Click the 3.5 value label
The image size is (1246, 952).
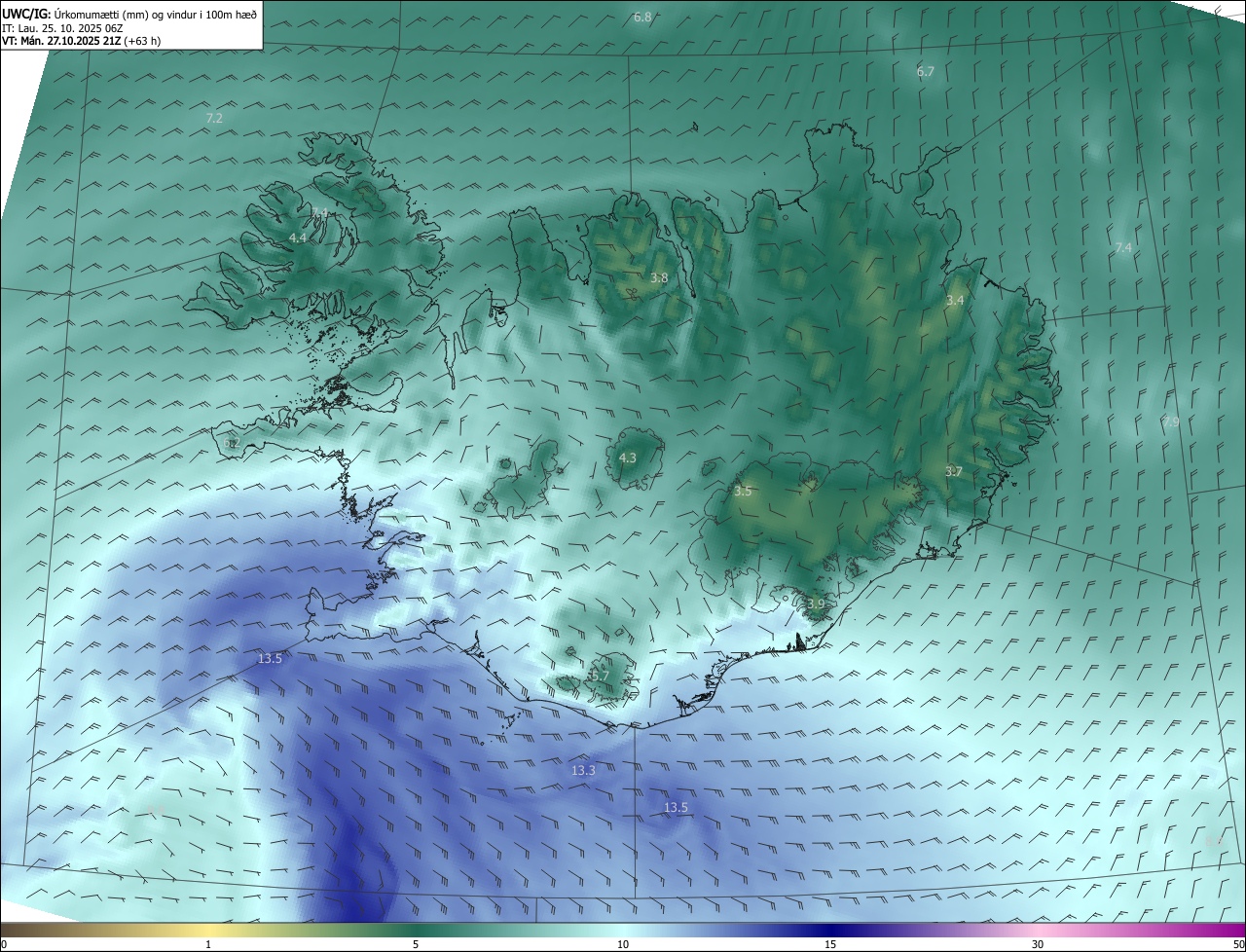click(743, 492)
